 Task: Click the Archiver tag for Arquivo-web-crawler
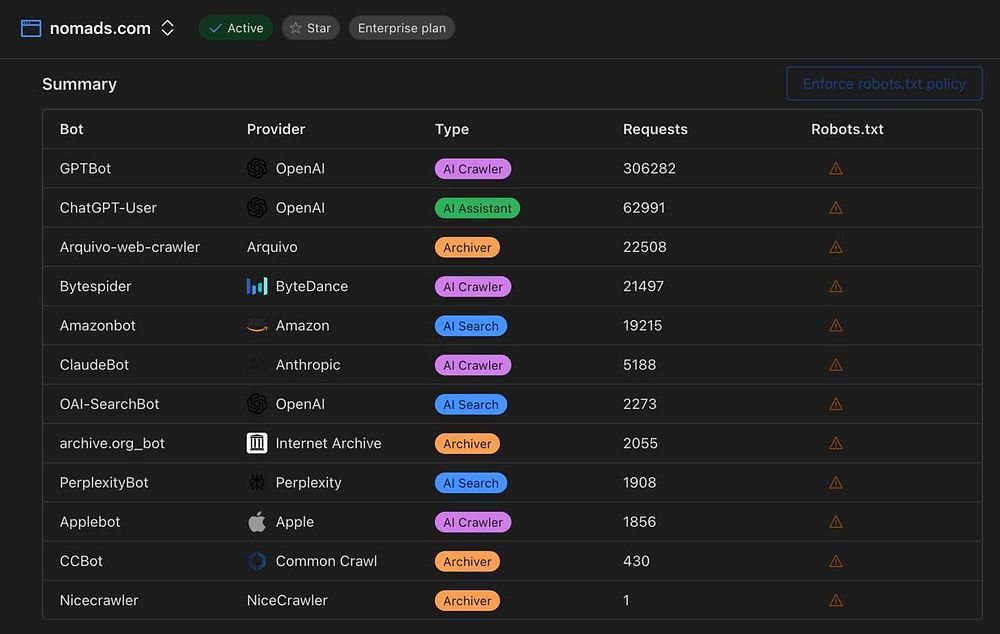467,247
